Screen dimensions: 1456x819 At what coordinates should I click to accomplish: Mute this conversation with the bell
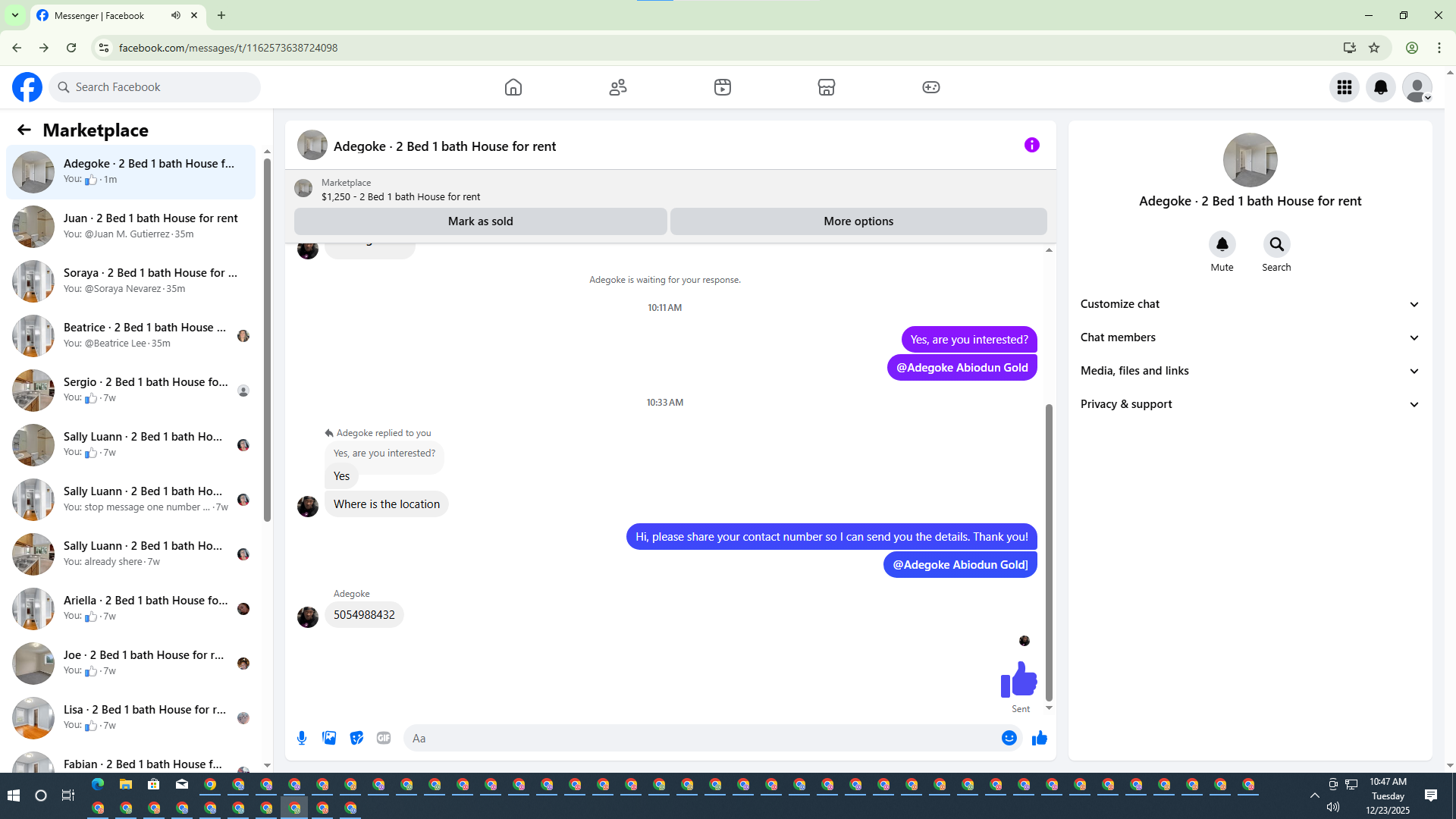pyautogui.click(x=1222, y=244)
